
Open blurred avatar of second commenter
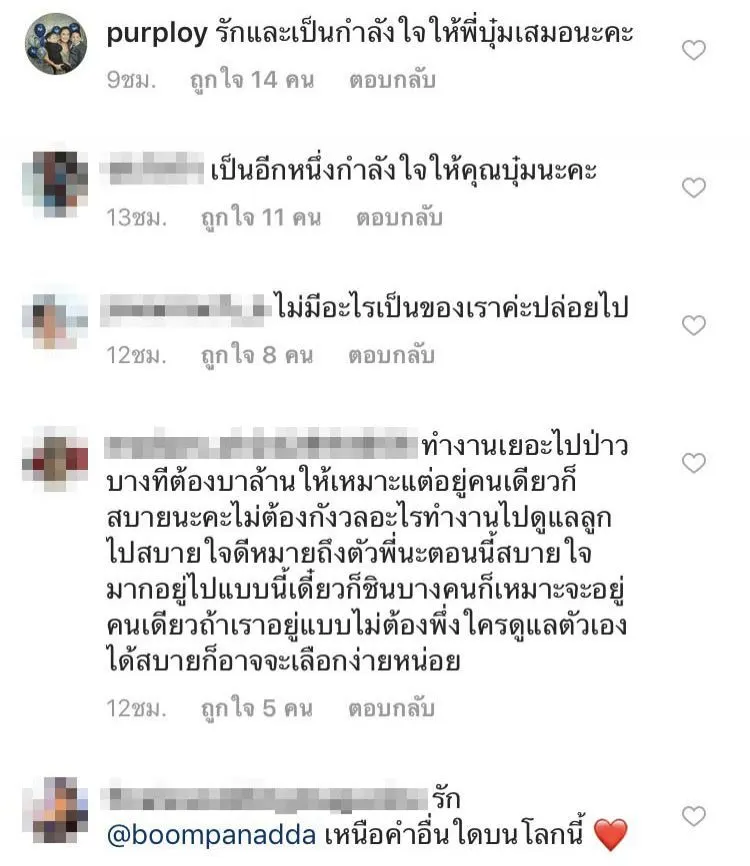click(55, 184)
